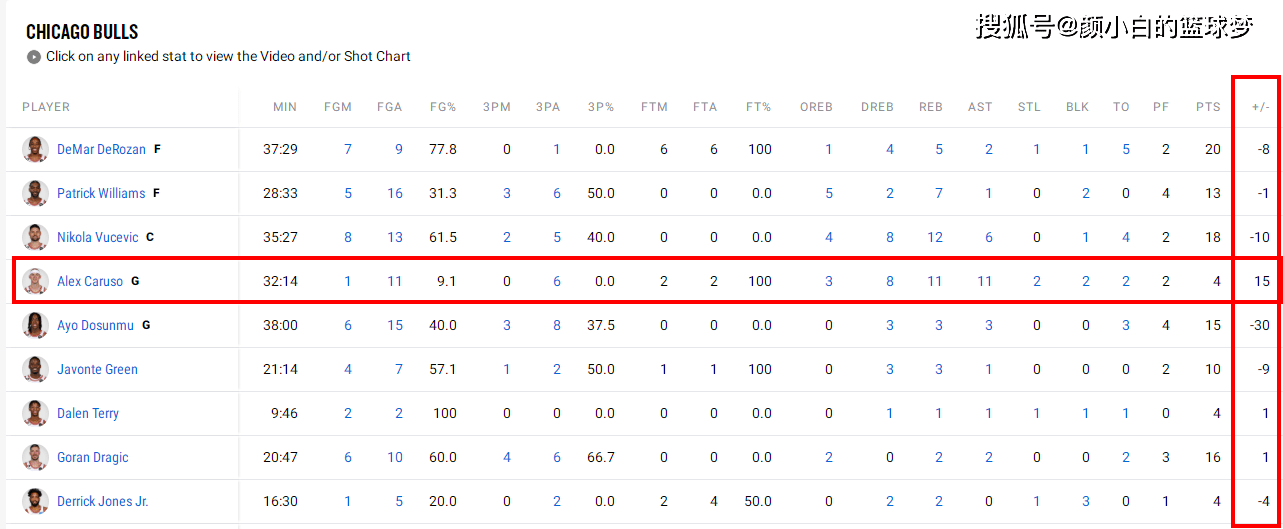Sort by the REB column header

click(931, 107)
